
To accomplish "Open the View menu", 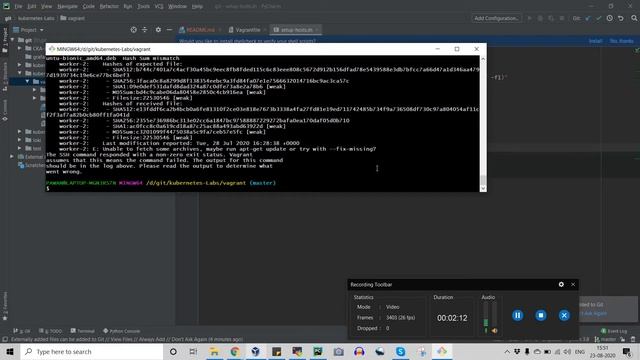I will (x=47, y=7).
